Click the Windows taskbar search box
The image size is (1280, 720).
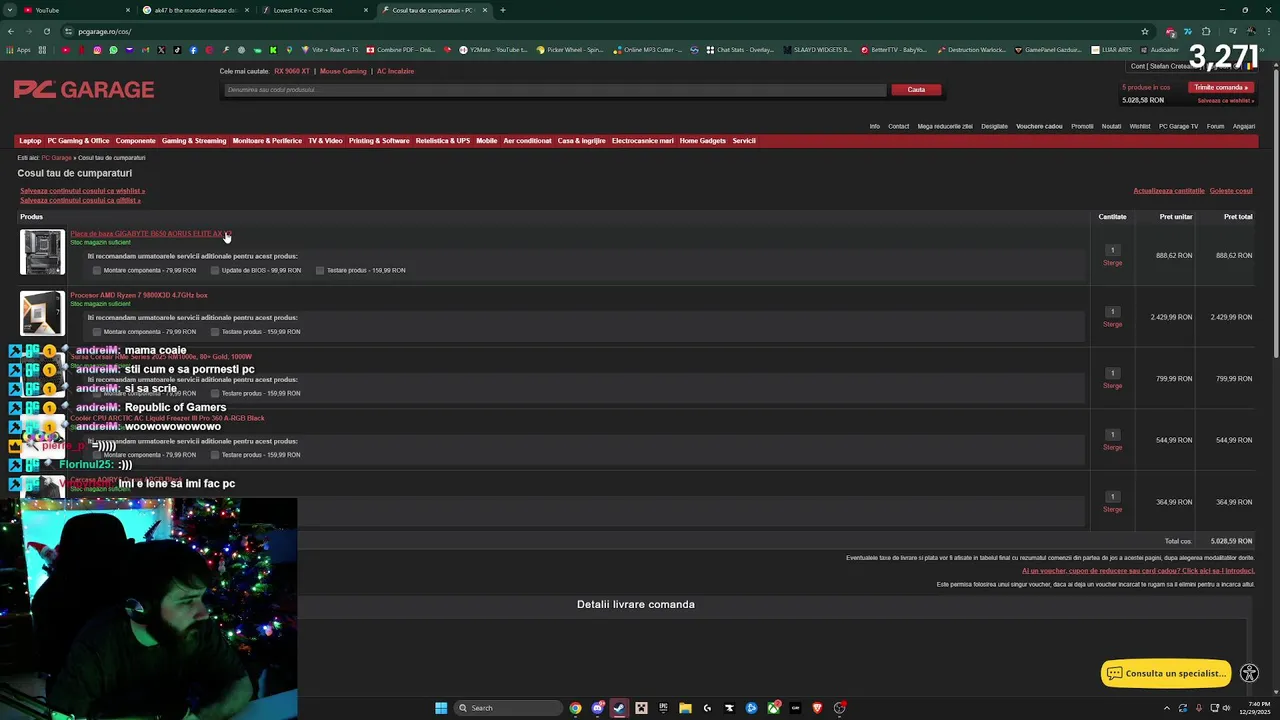pyautogui.click(x=507, y=708)
